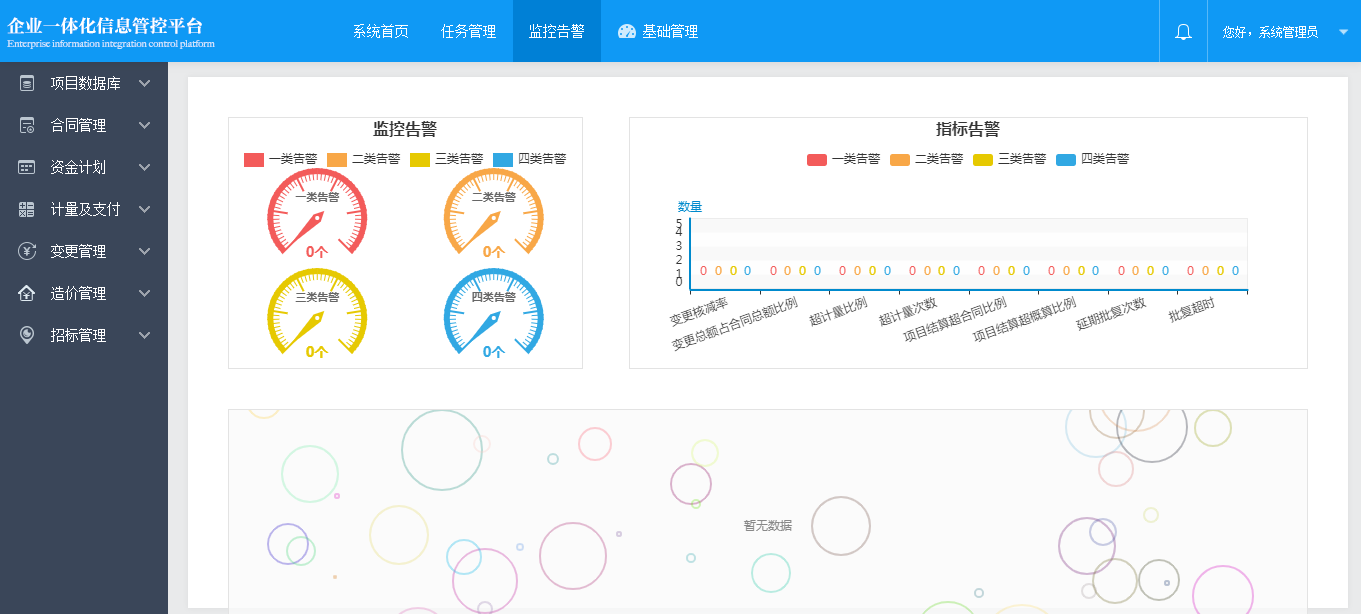Click the 延期批复次数 axis label
The width and height of the screenshot is (1361, 614).
pos(1111,314)
